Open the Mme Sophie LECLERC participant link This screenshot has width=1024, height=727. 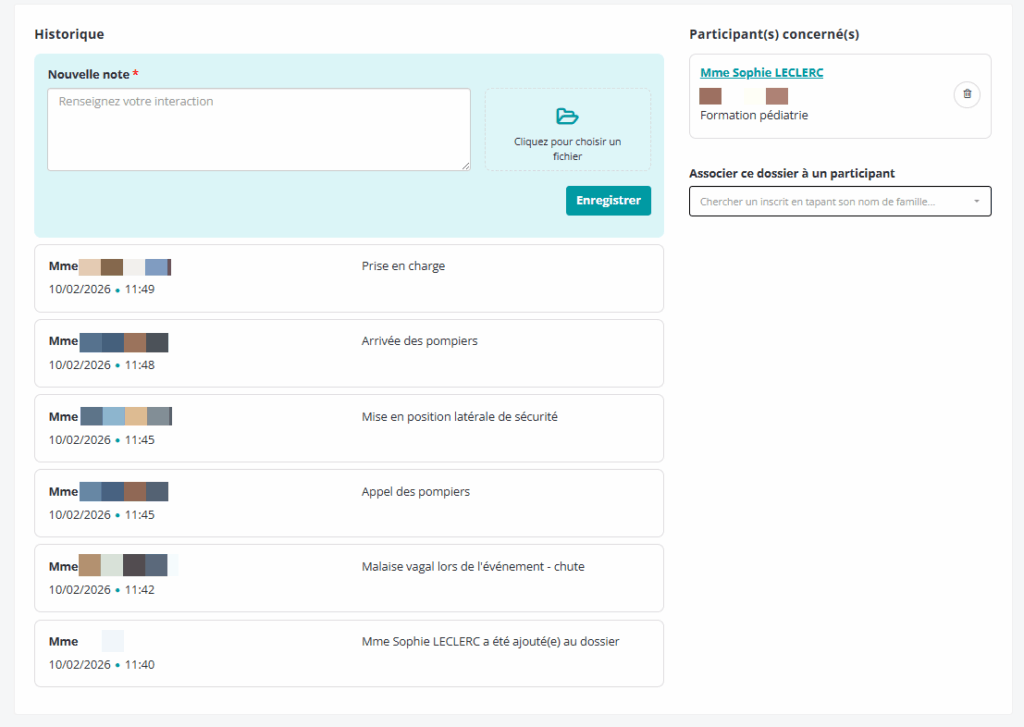(x=761, y=73)
